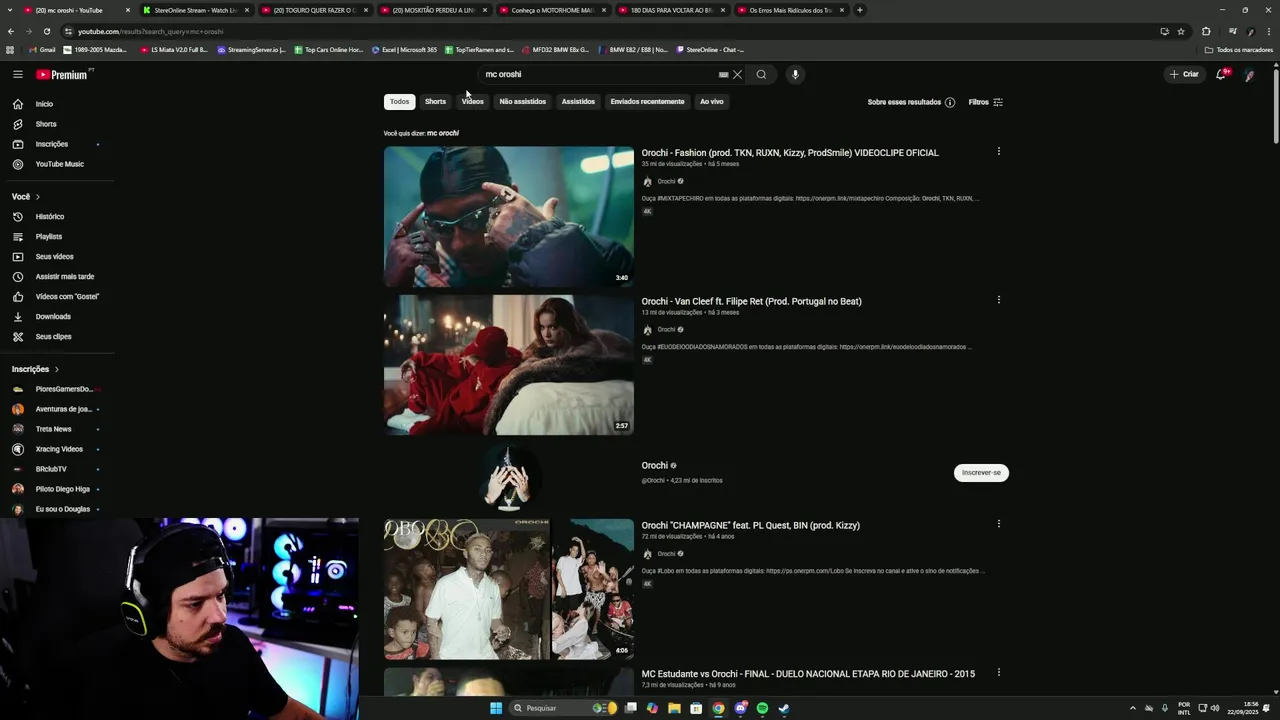Open the Windows Start menu
Image resolution: width=1280 pixels, height=720 pixels.
coord(495,708)
